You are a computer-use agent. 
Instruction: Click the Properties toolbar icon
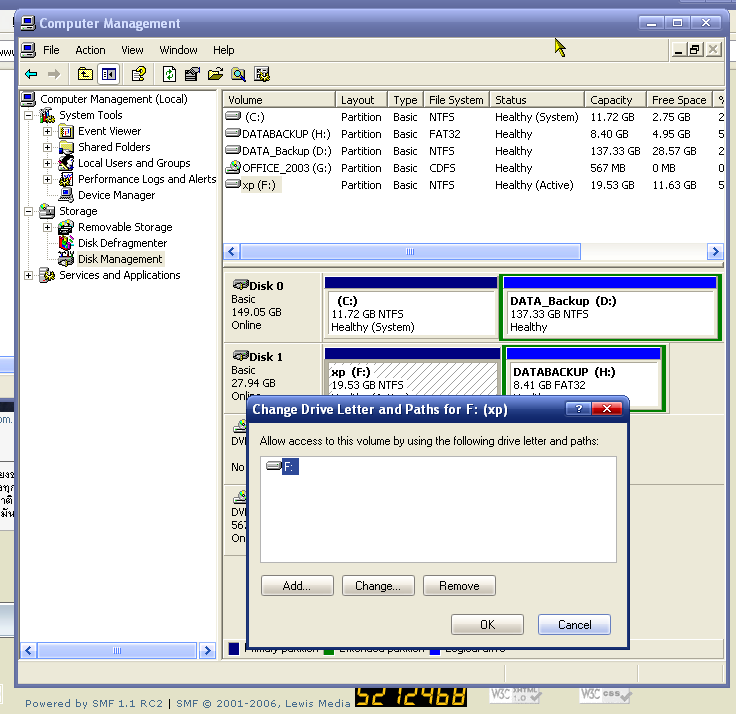point(192,74)
